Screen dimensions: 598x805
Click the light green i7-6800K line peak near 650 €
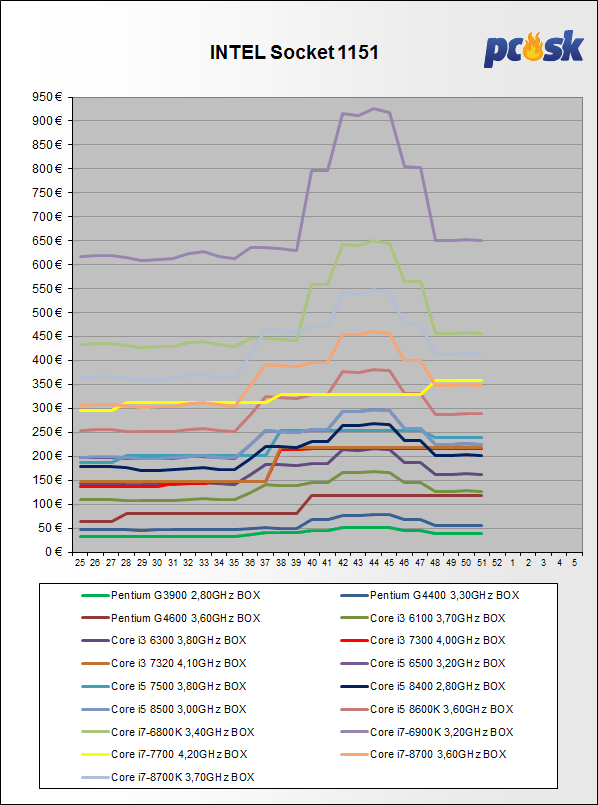click(374, 240)
